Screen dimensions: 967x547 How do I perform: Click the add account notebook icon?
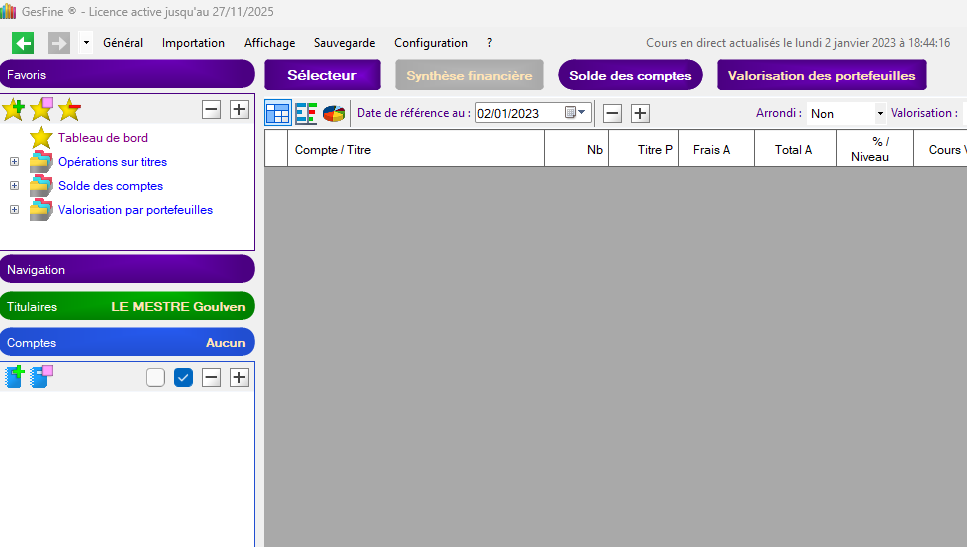coord(15,377)
